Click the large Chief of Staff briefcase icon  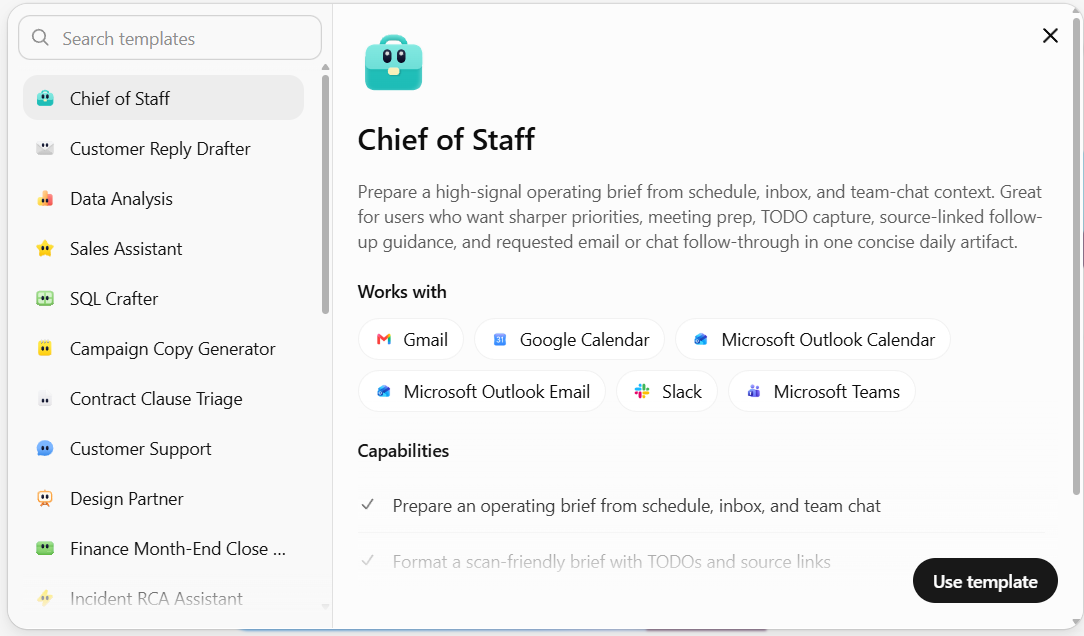pyautogui.click(x=393, y=63)
